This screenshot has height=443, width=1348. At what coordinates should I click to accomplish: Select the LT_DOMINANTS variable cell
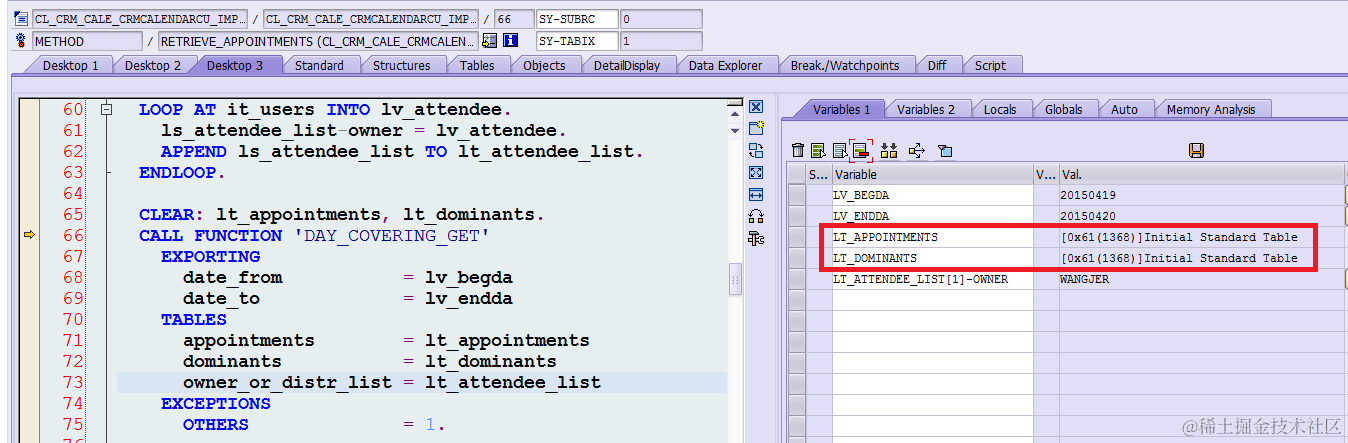(933, 258)
